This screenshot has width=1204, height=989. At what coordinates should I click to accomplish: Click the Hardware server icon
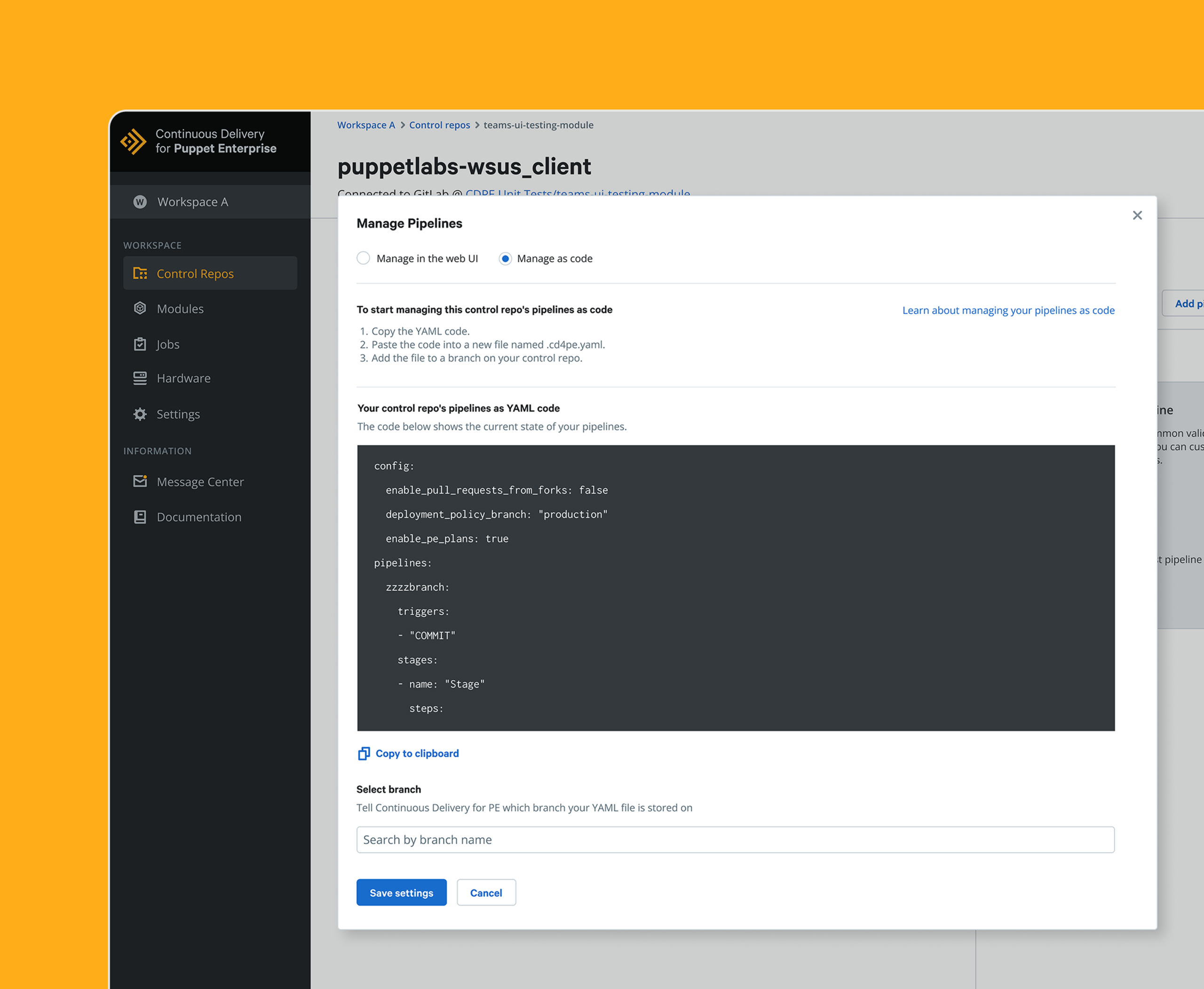tap(140, 378)
